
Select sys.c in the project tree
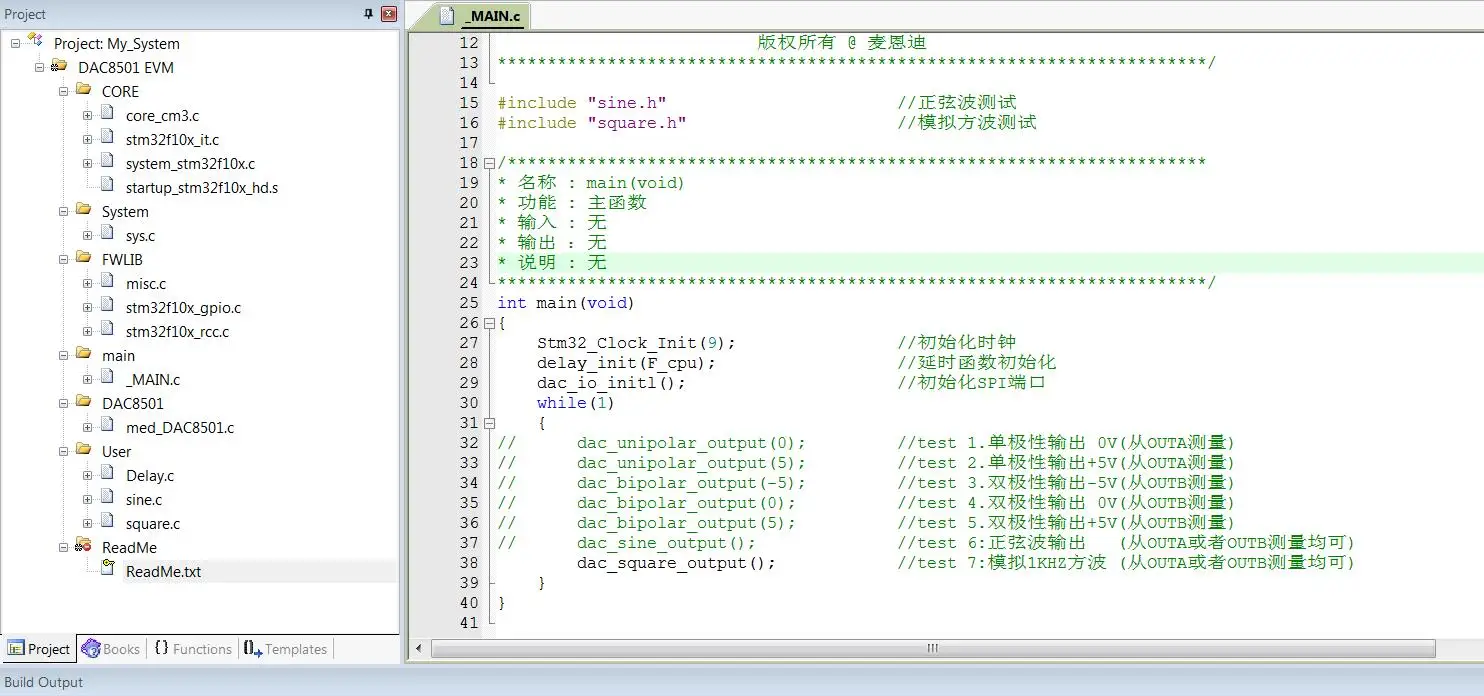click(140, 235)
